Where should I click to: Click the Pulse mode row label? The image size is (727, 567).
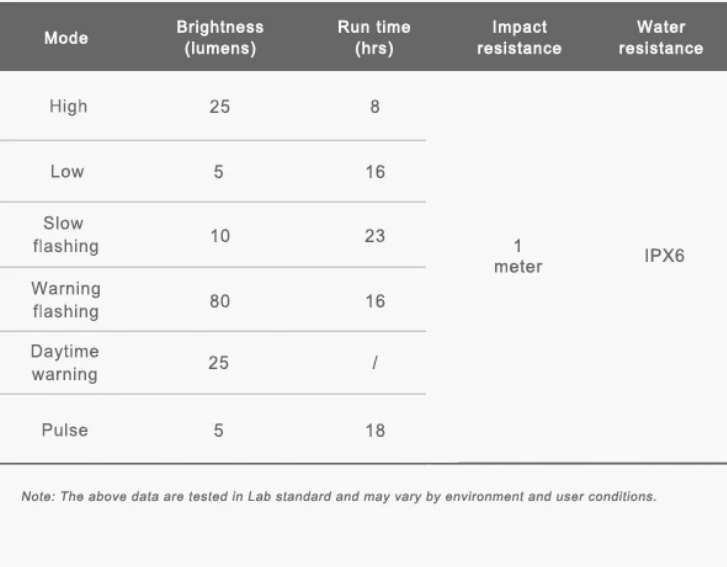[x=68, y=430]
